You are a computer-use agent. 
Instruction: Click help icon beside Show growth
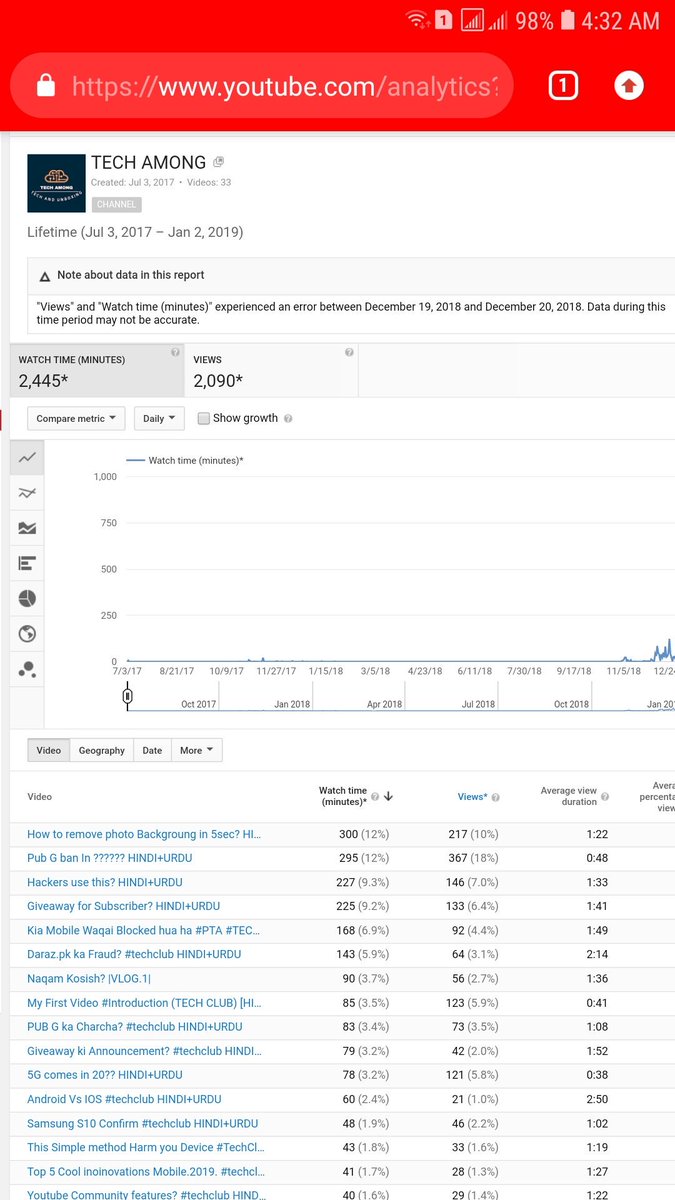(288, 419)
